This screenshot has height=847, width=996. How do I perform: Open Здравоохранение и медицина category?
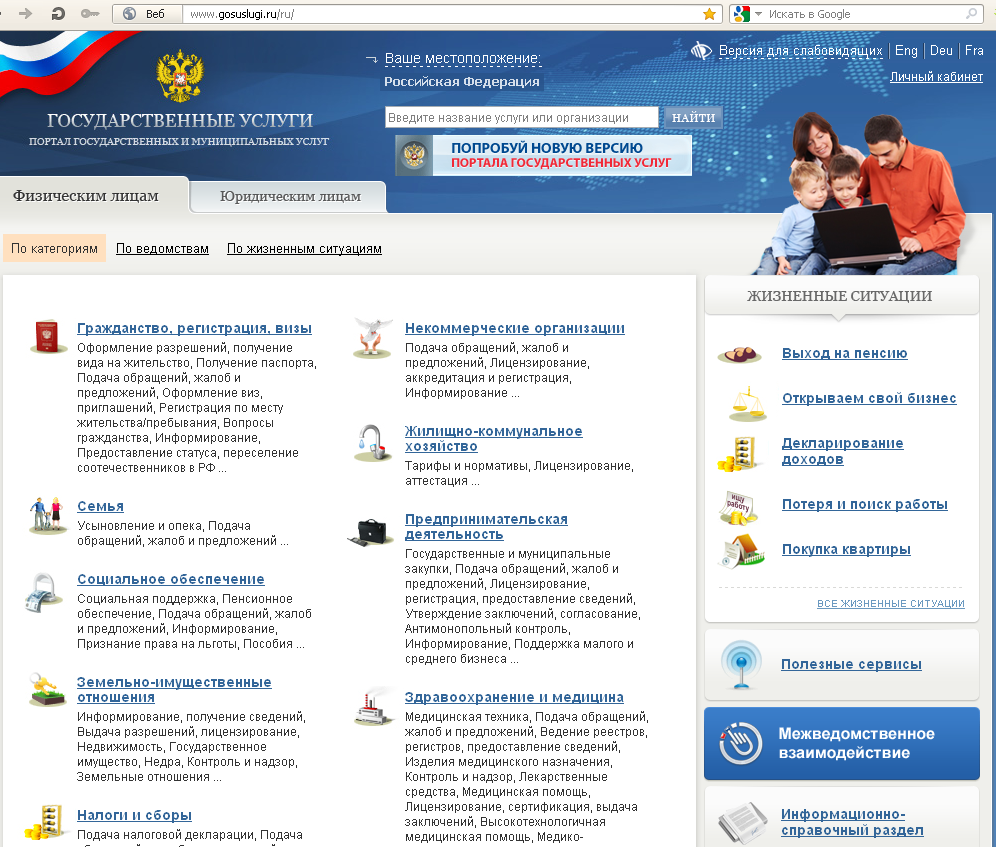click(x=514, y=698)
